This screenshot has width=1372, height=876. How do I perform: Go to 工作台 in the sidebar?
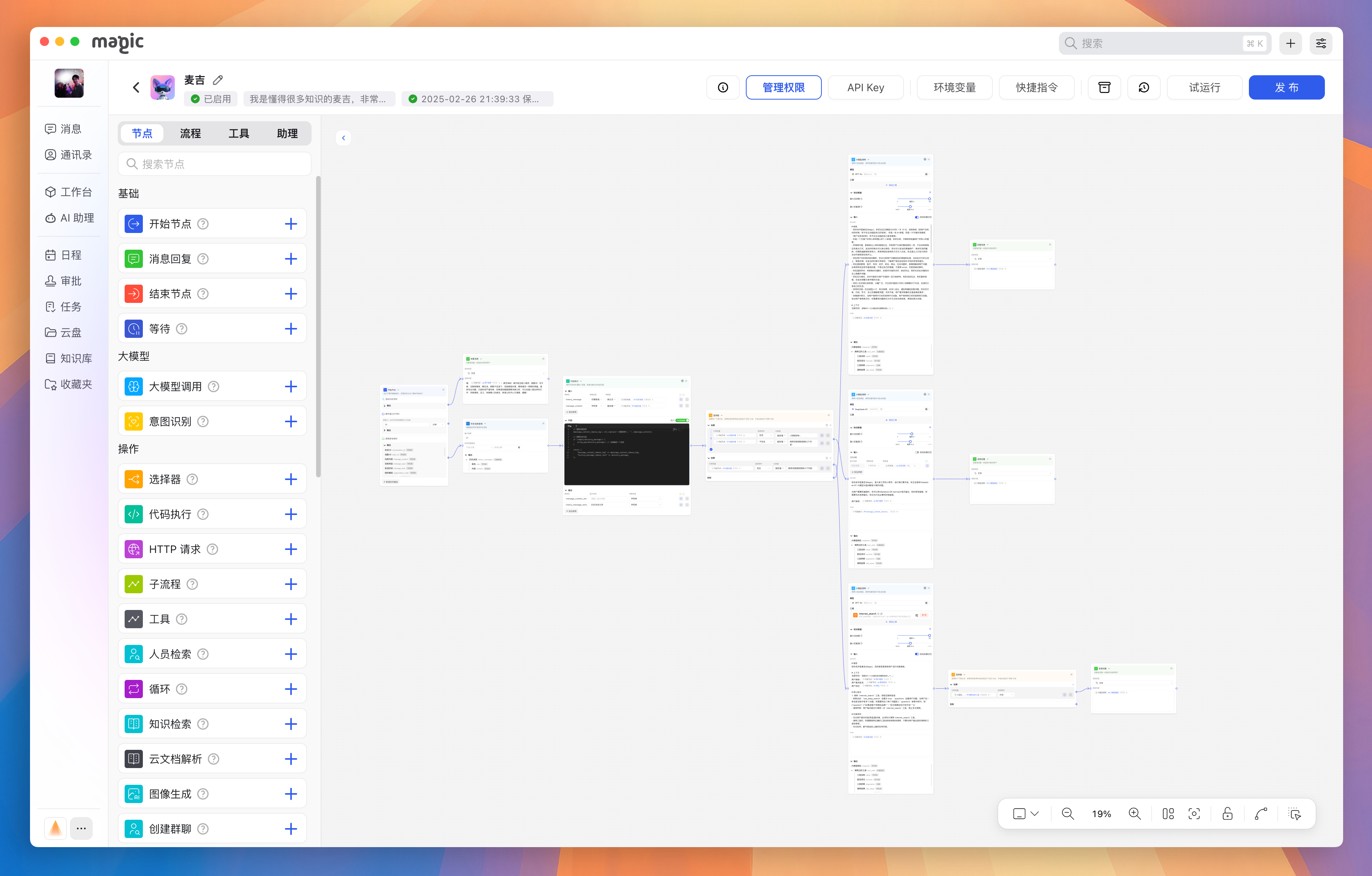point(68,192)
